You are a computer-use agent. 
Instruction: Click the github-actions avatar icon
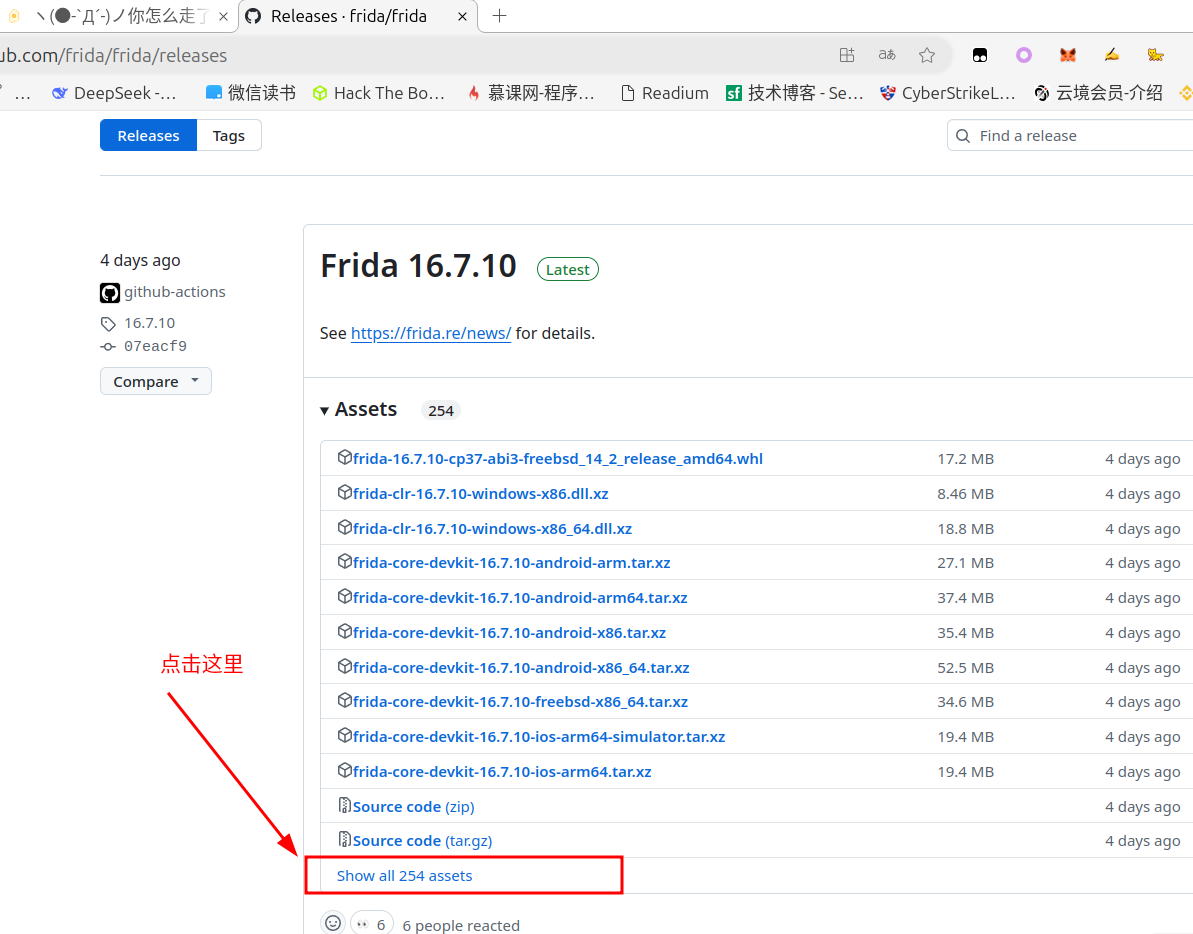click(110, 293)
